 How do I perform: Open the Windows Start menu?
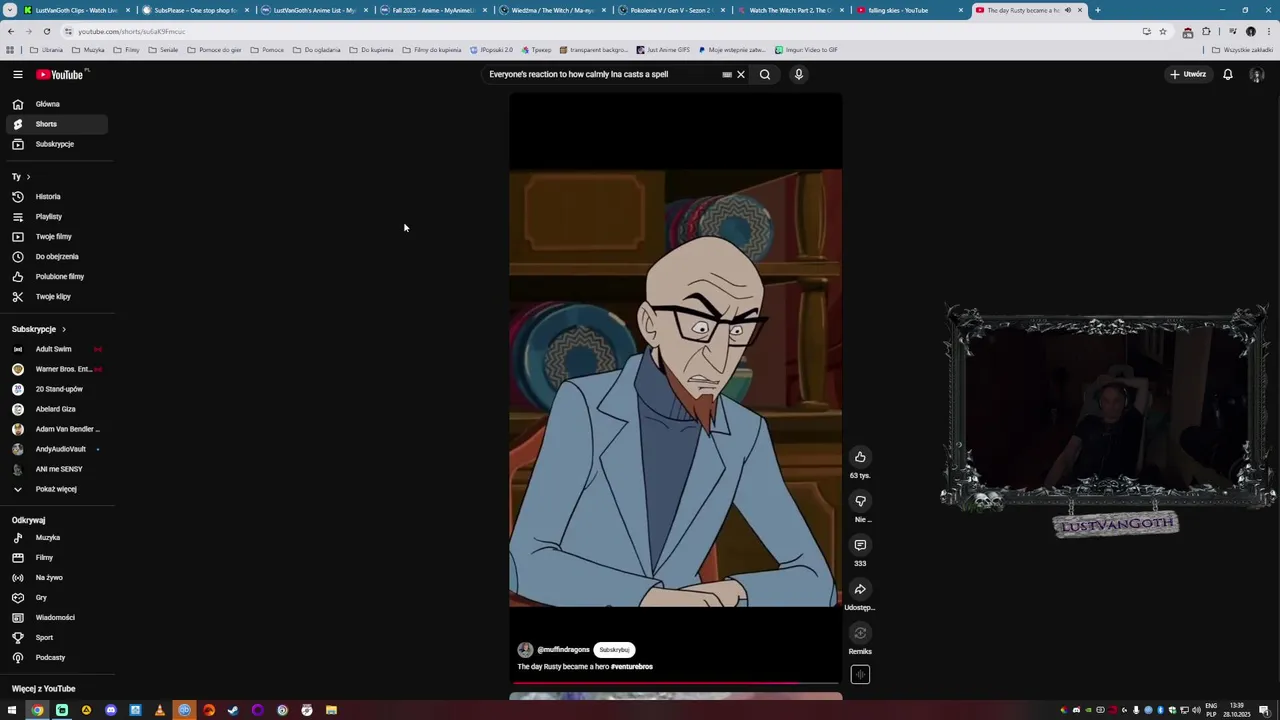tap(12, 710)
